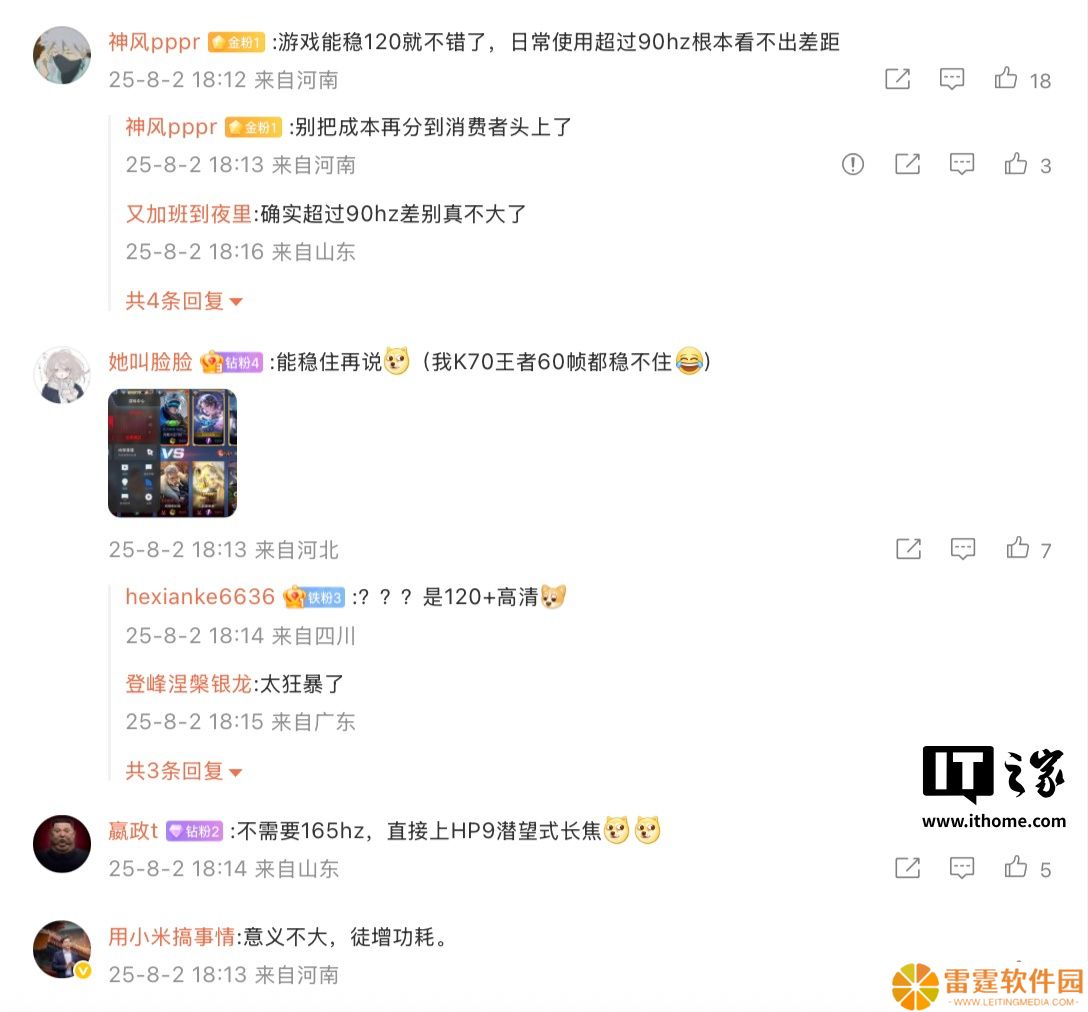This screenshot has height=1012, width=1088.
Task: Open reply box for 她叫脸脸's comment
Action: (962, 548)
